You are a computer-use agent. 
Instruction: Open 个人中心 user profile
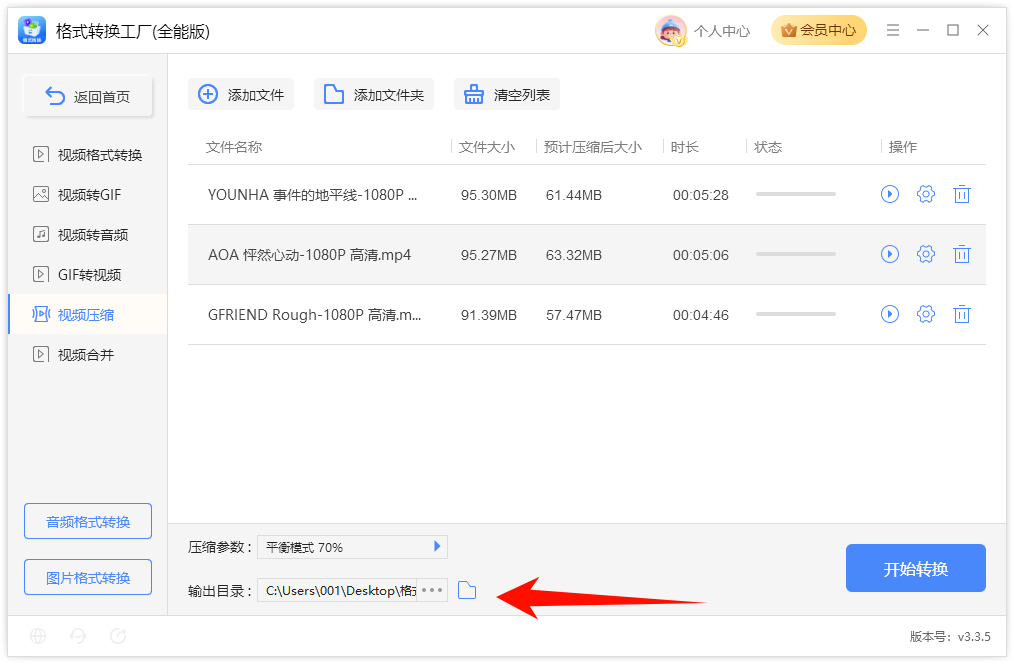pos(722,31)
